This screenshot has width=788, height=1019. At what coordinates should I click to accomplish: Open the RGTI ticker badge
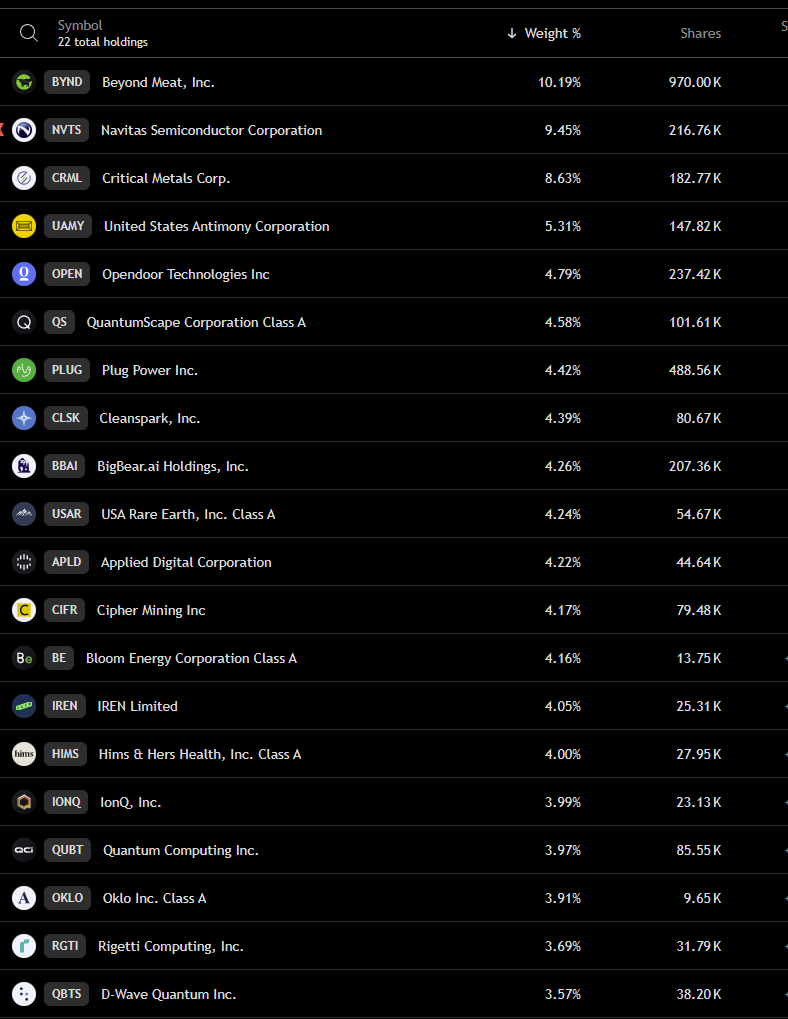coord(65,946)
